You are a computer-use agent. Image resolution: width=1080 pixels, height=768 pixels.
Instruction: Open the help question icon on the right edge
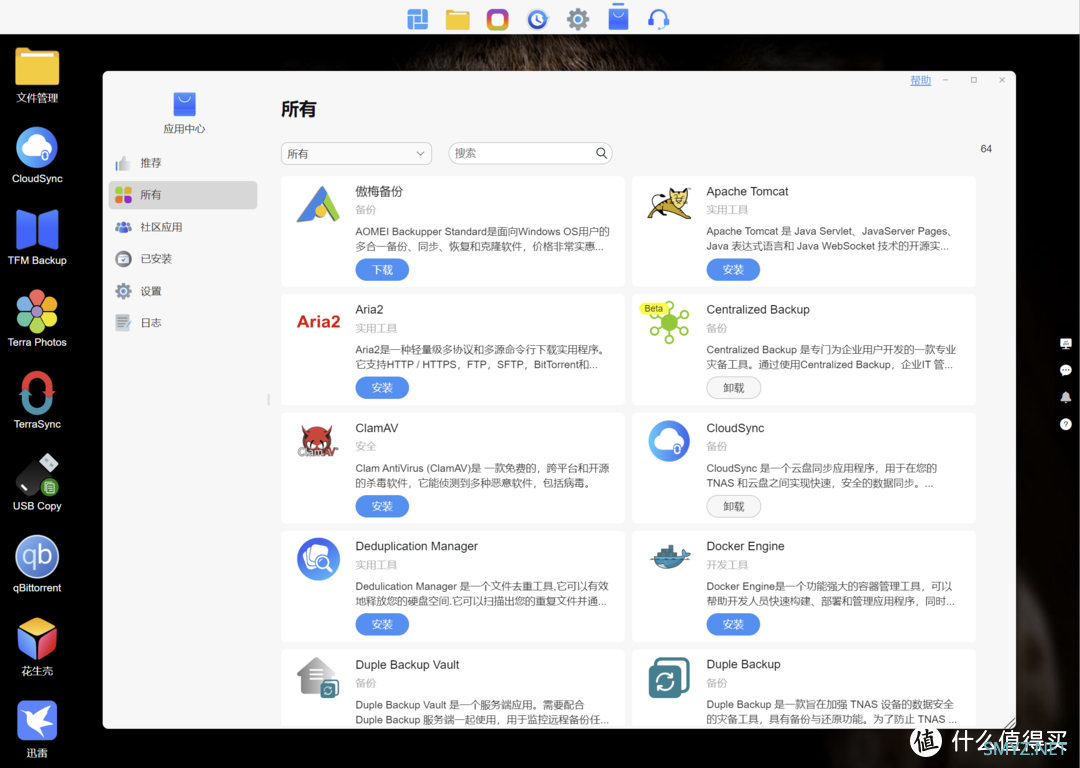point(1066,424)
